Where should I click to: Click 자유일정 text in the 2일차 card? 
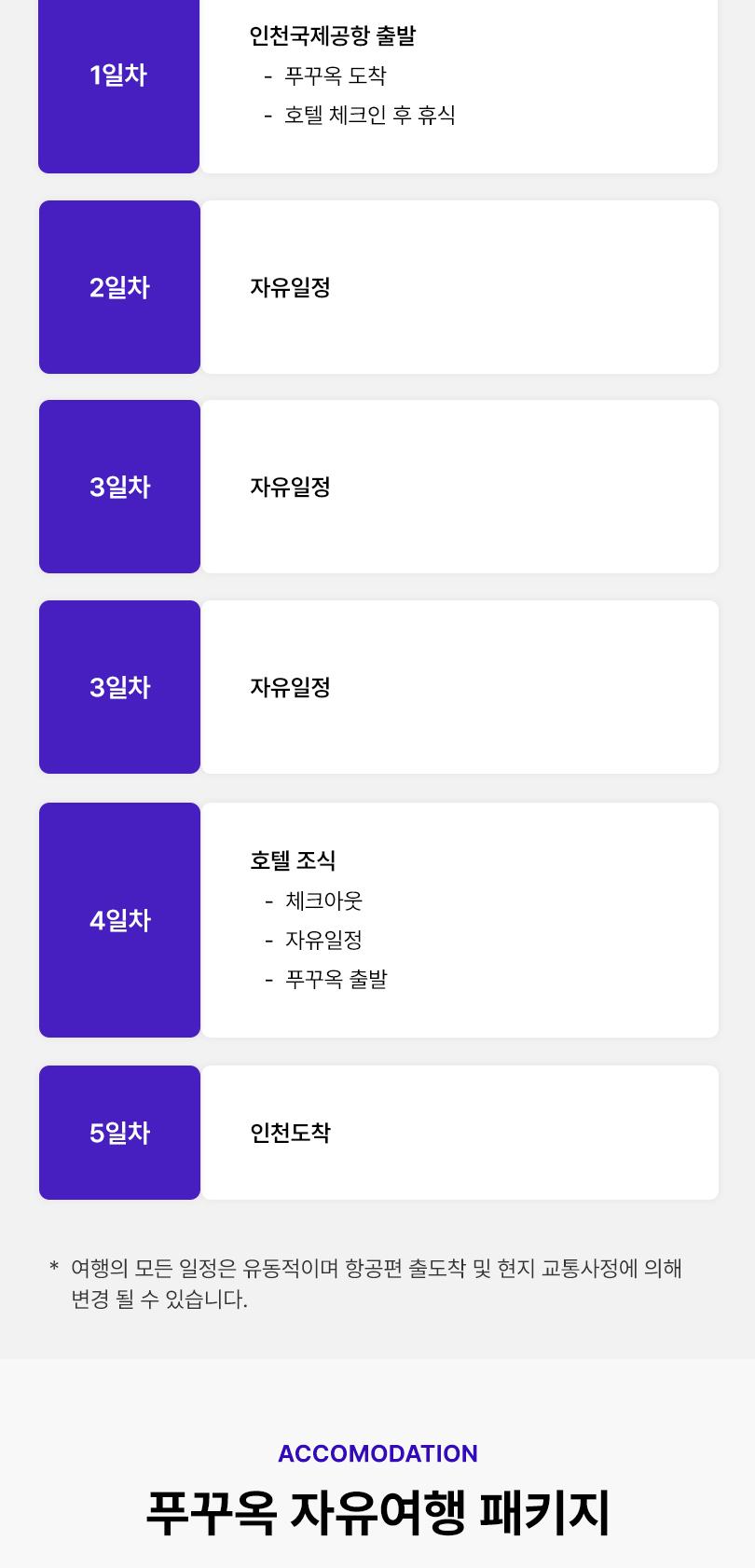[290, 287]
